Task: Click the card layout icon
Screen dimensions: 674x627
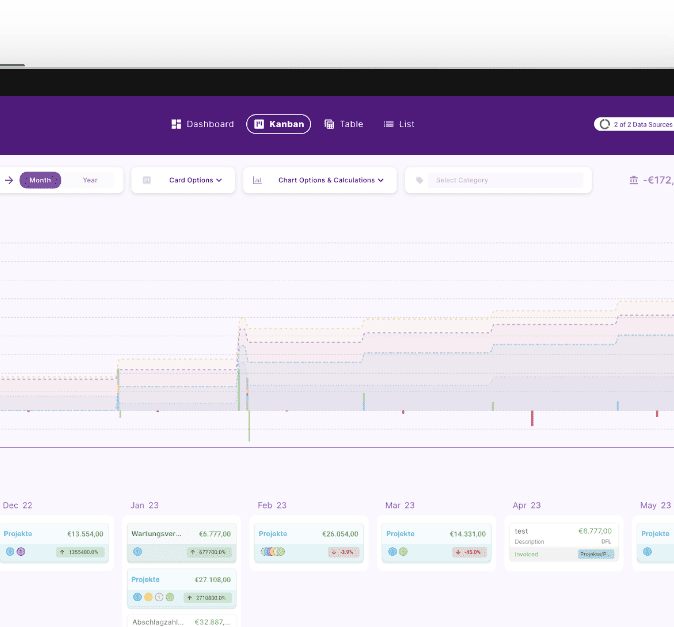Action: [x=147, y=180]
